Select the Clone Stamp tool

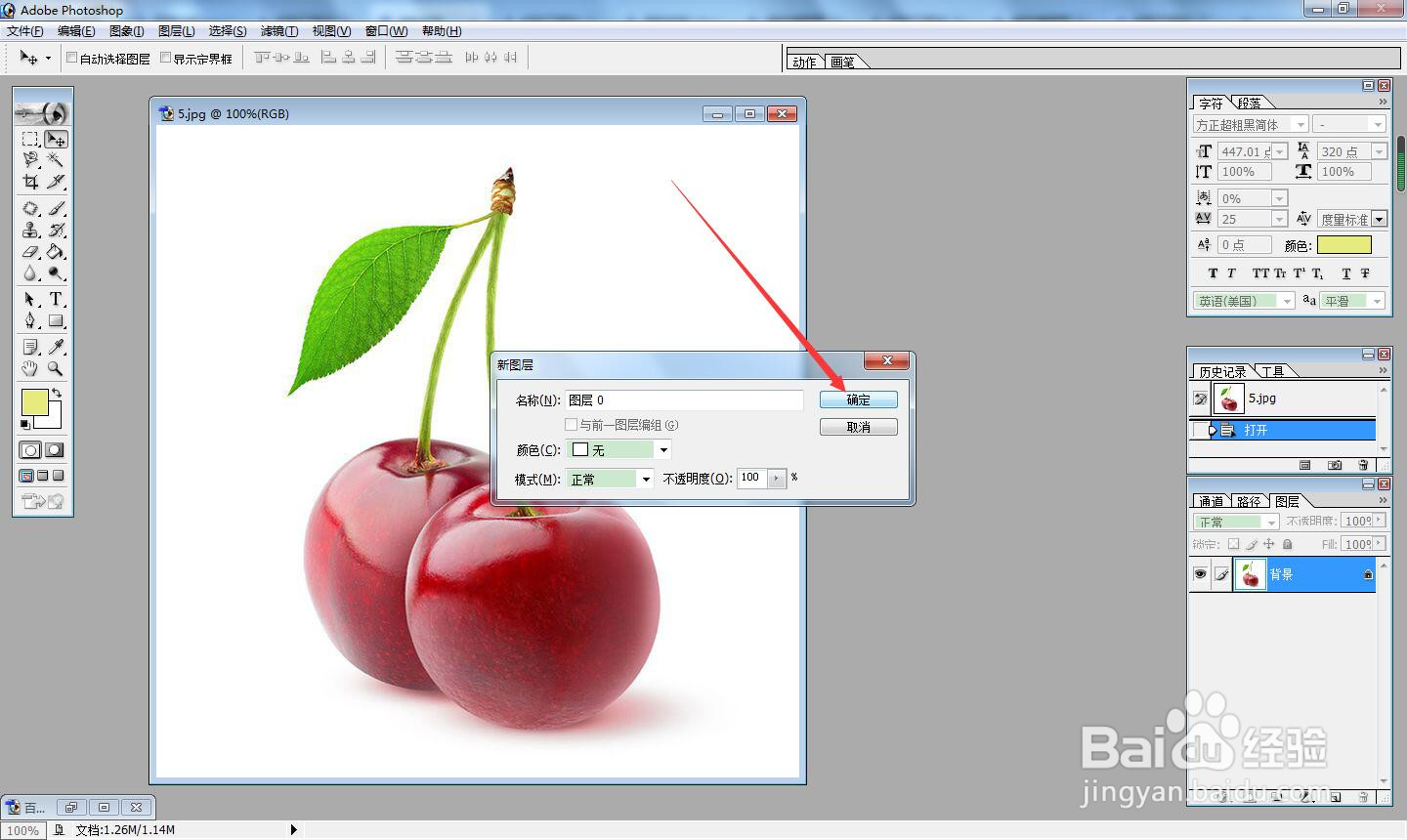(30, 230)
